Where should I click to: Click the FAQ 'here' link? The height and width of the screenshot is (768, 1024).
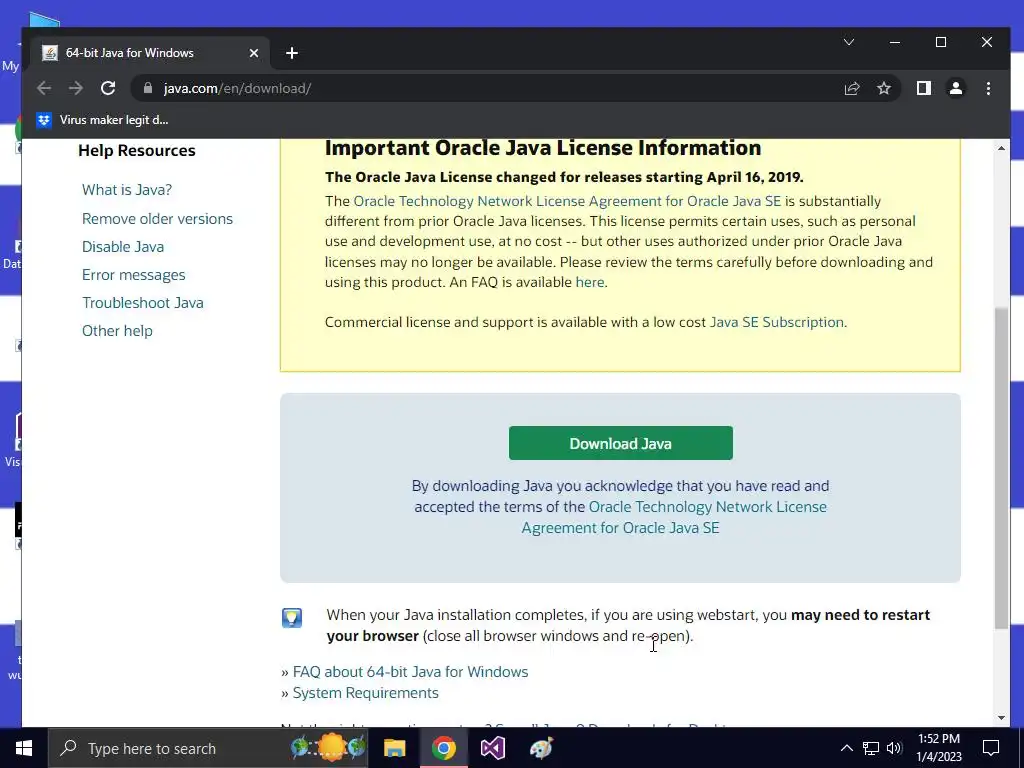coord(590,282)
